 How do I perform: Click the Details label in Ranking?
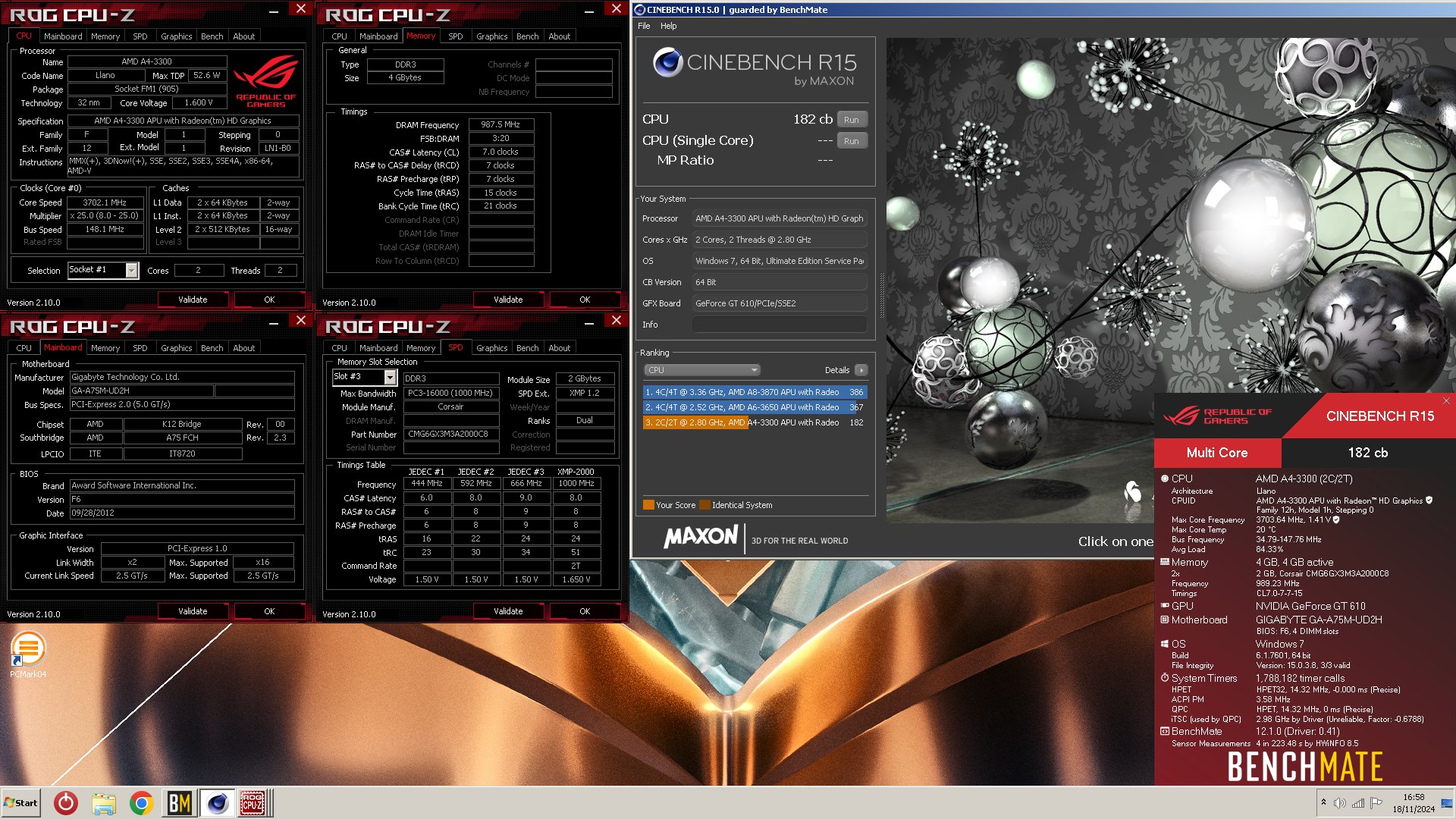point(837,370)
